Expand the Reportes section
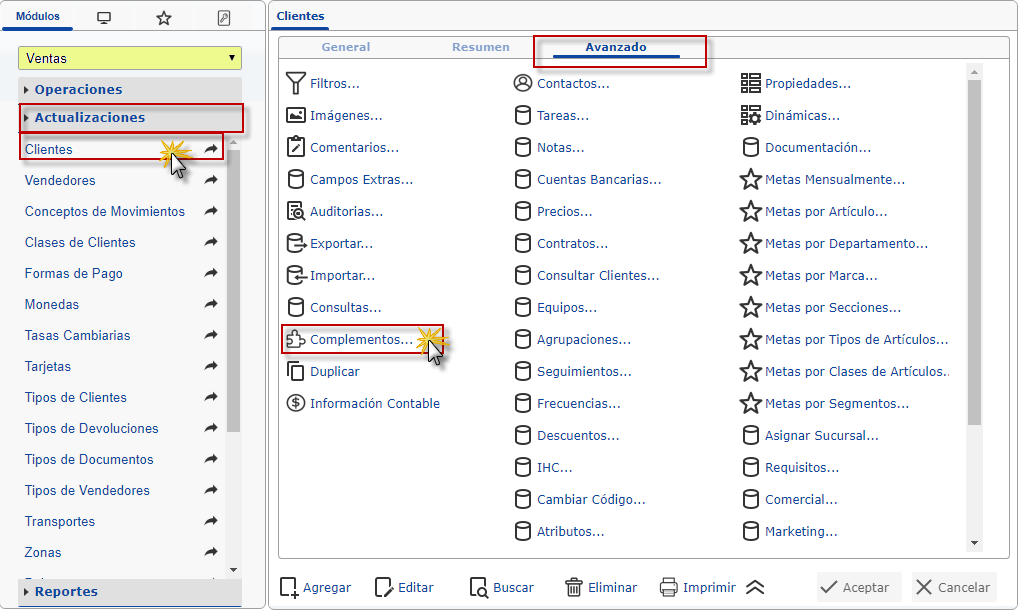The width and height of the screenshot is (1020, 610). [x=130, y=592]
